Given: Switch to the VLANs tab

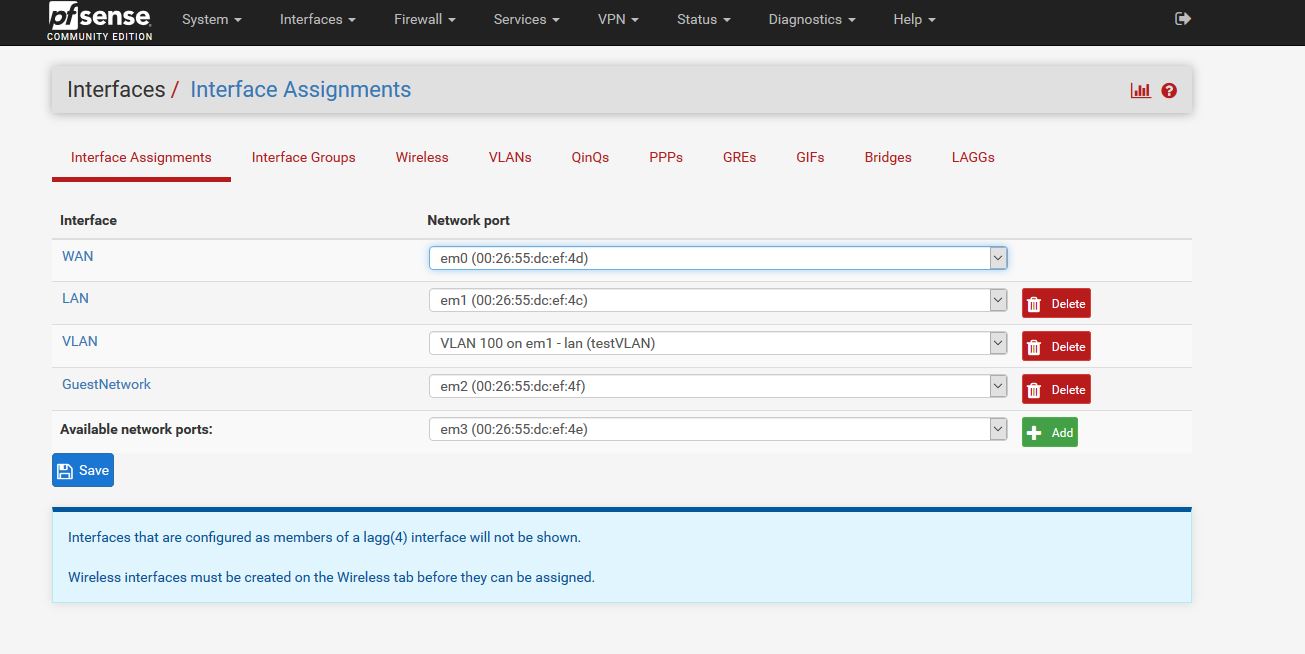Looking at the screenshot, I should [x=510, y=157].
